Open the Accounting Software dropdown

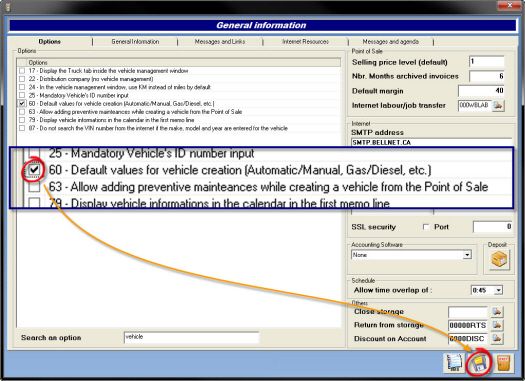[467, 255]
